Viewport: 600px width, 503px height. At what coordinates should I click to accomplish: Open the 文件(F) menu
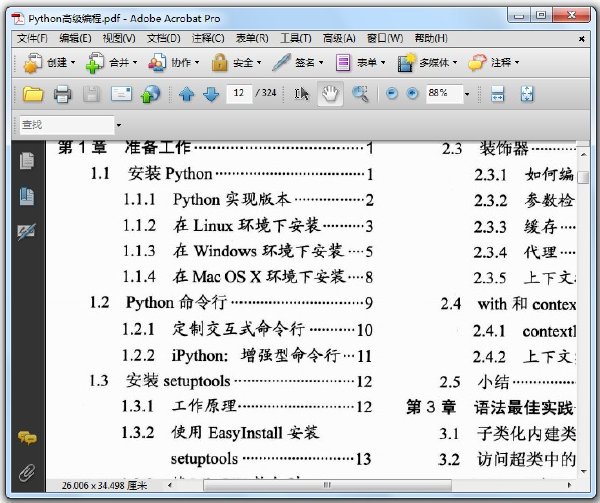32,38
